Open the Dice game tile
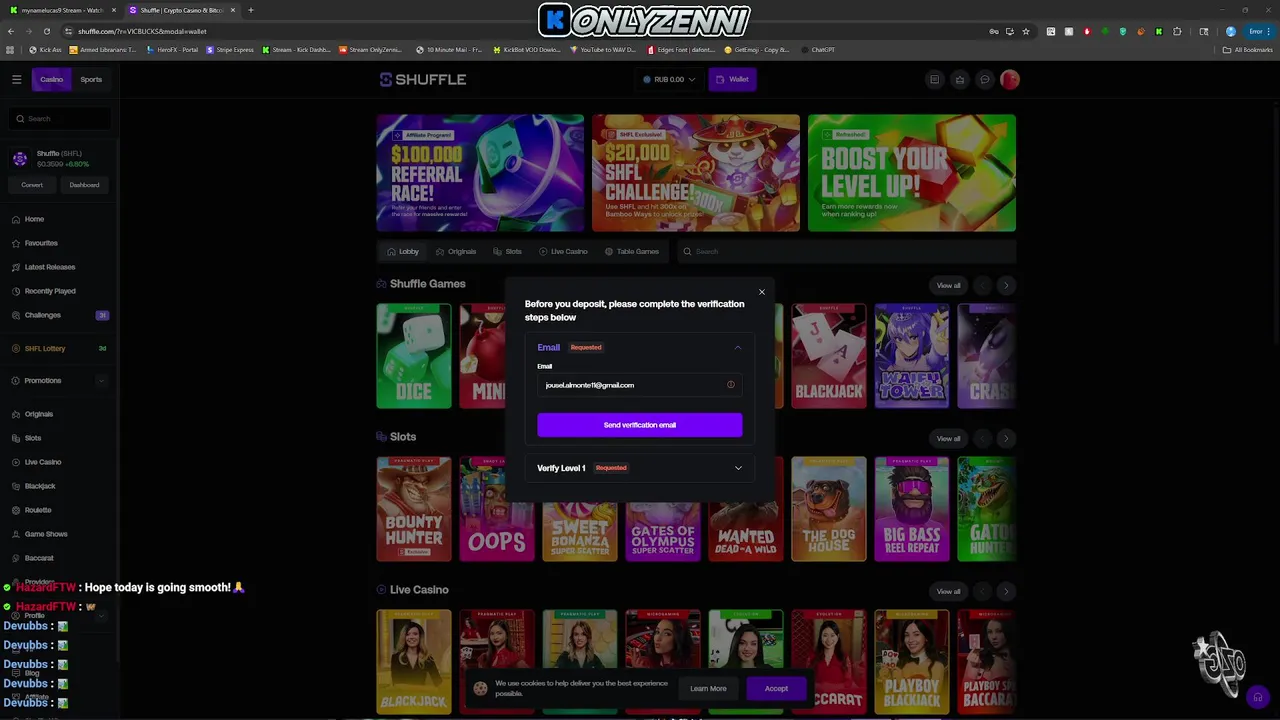This screenshot has height=720, width=1280. [x=414, y=356]
